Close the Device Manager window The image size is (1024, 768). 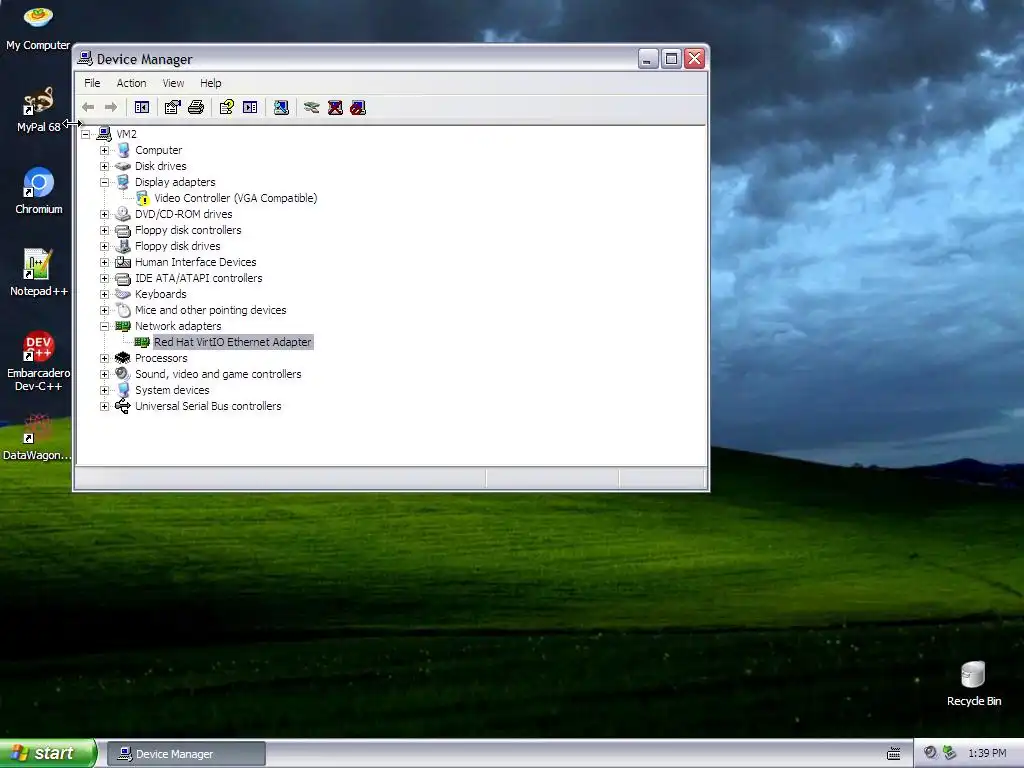pyautogui.click(x=695, y=59)
